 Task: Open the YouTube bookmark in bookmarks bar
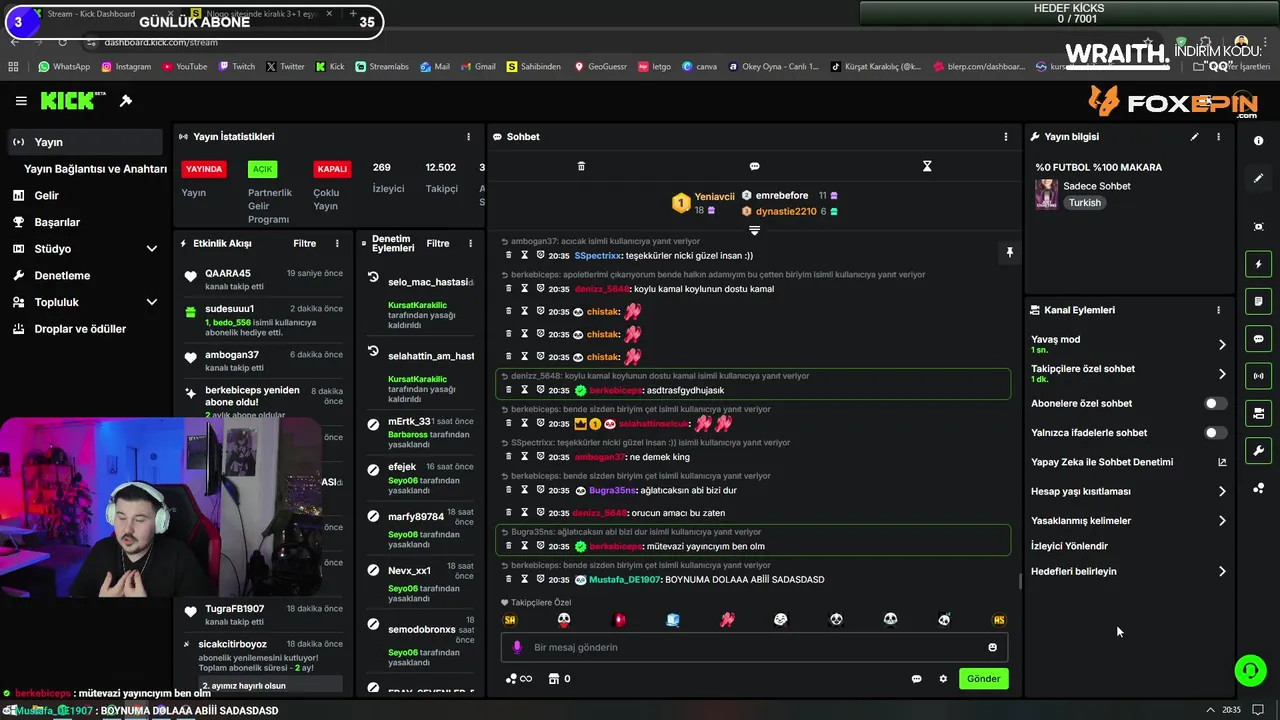[183, 67]
